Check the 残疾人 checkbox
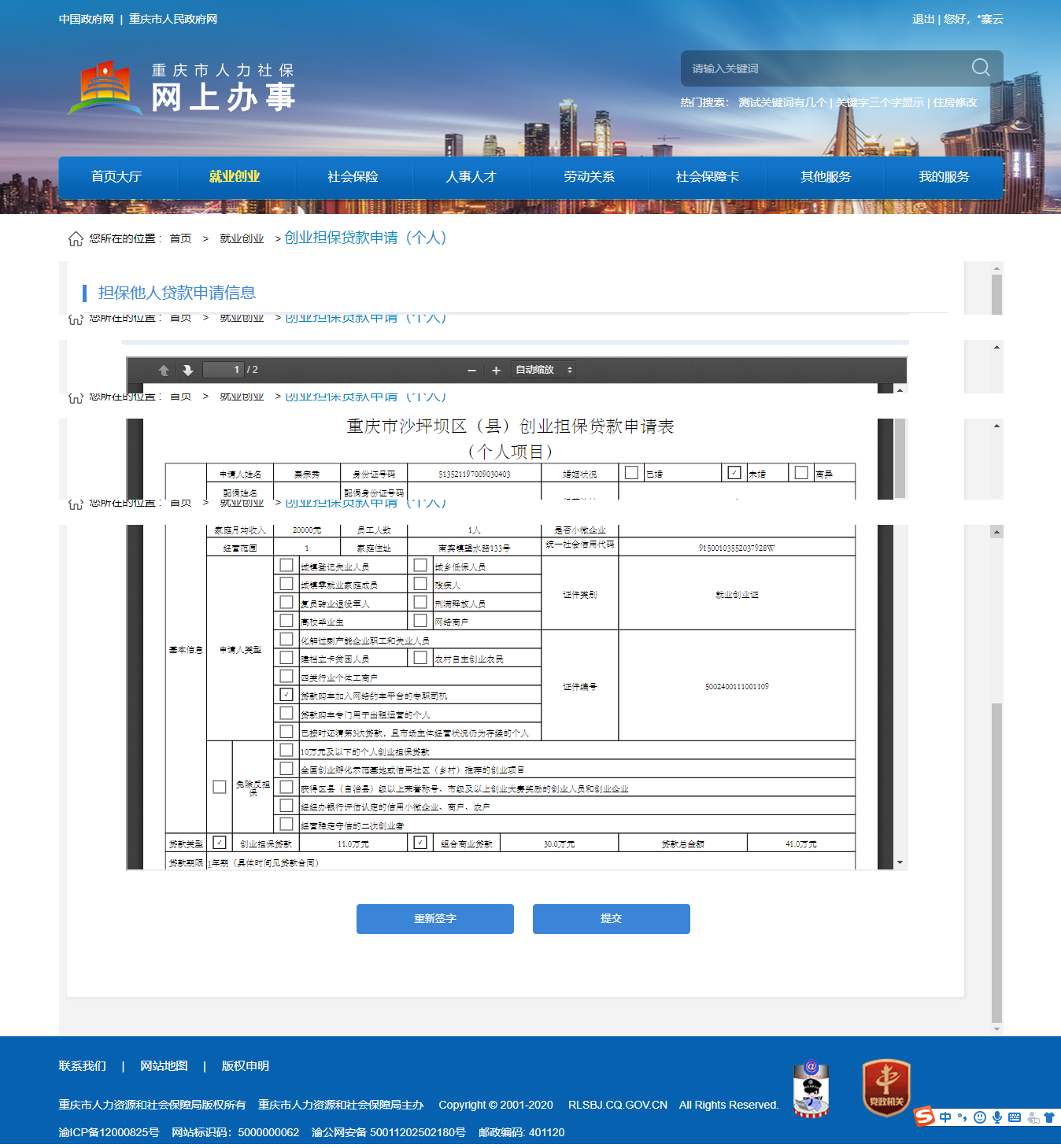Screen dimensions: 1061x1148 (420, 584)
